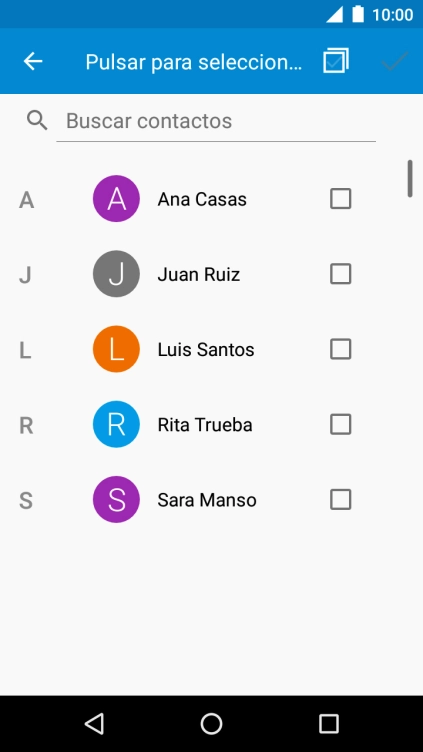Tap the magnifier search icon

[37, 120]
